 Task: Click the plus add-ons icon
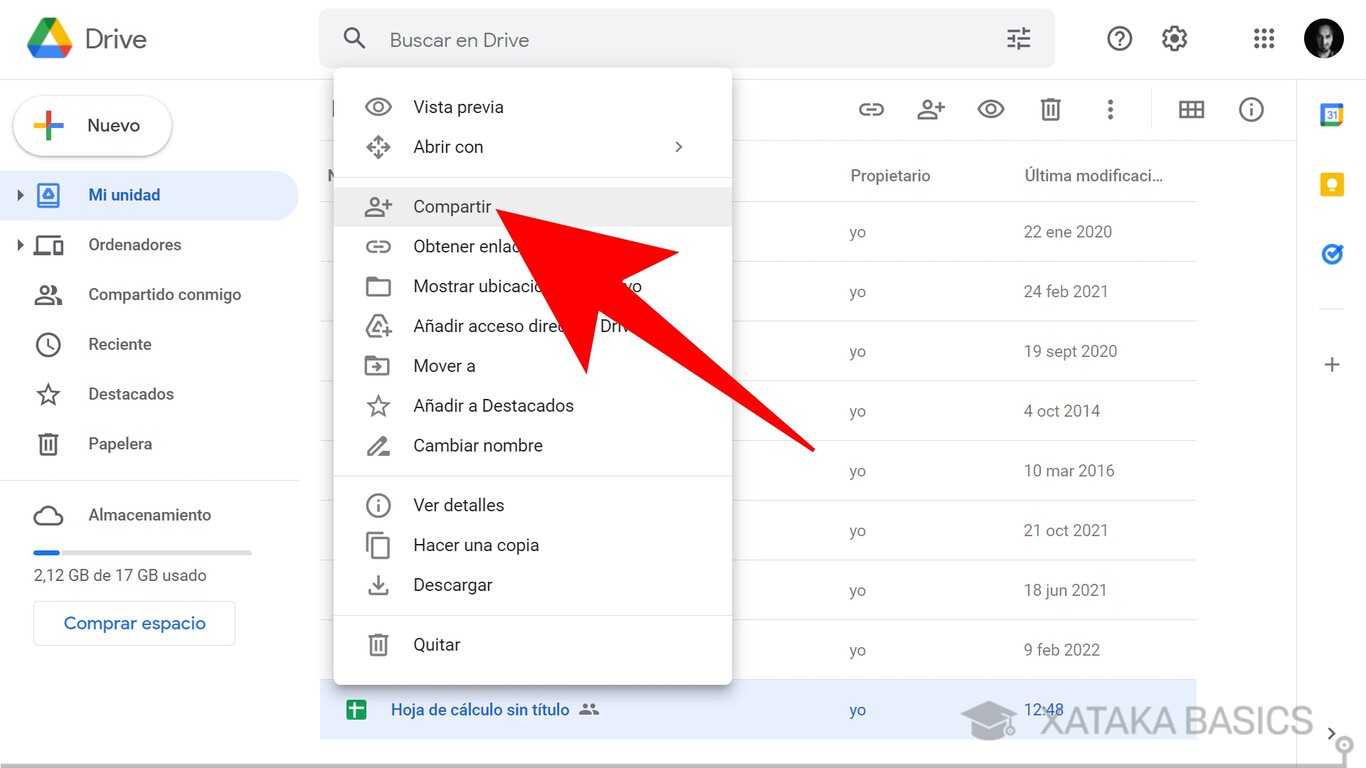click(1332, 365)
